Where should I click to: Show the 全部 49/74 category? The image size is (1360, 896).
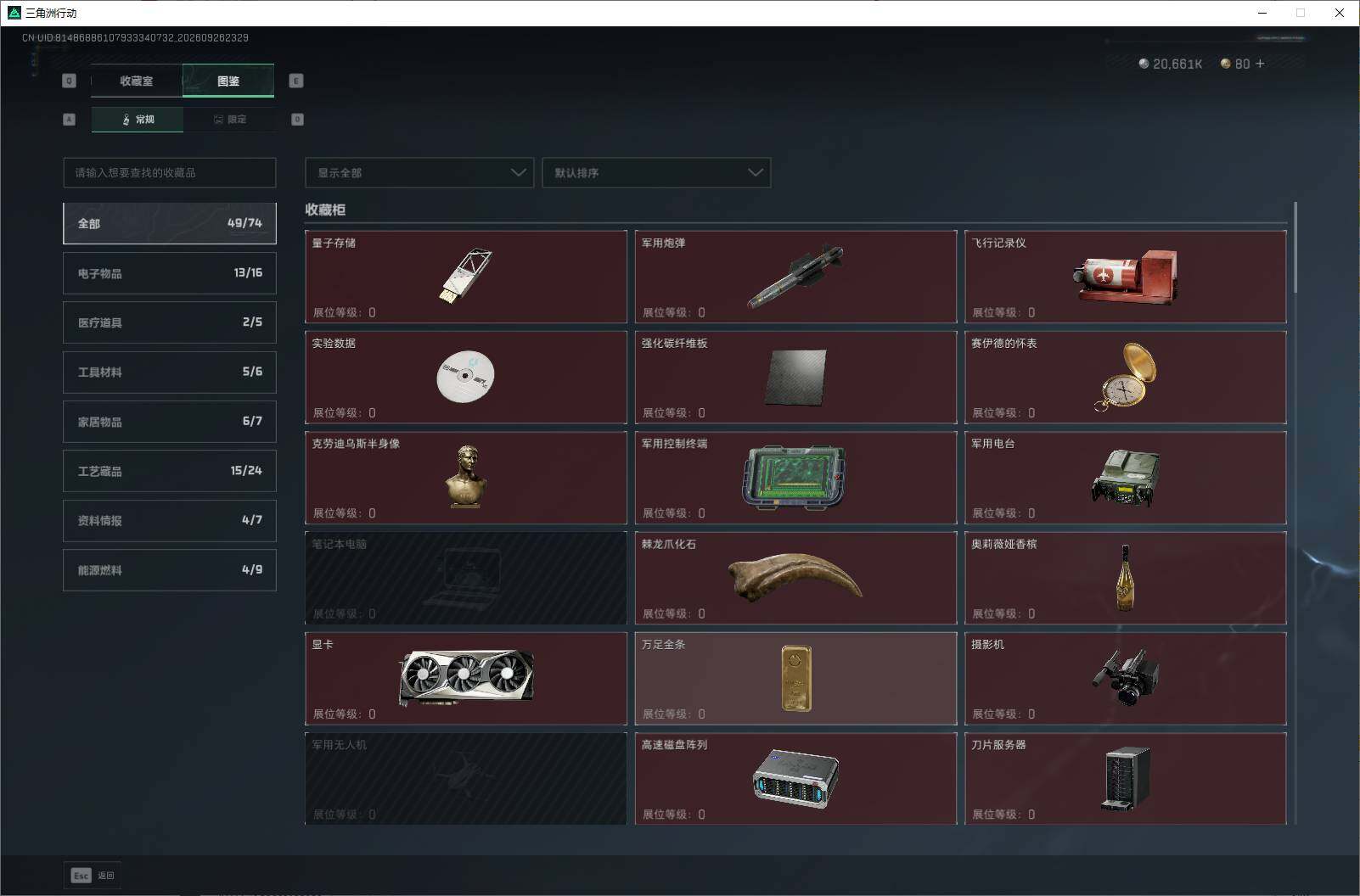pos(170,223)
